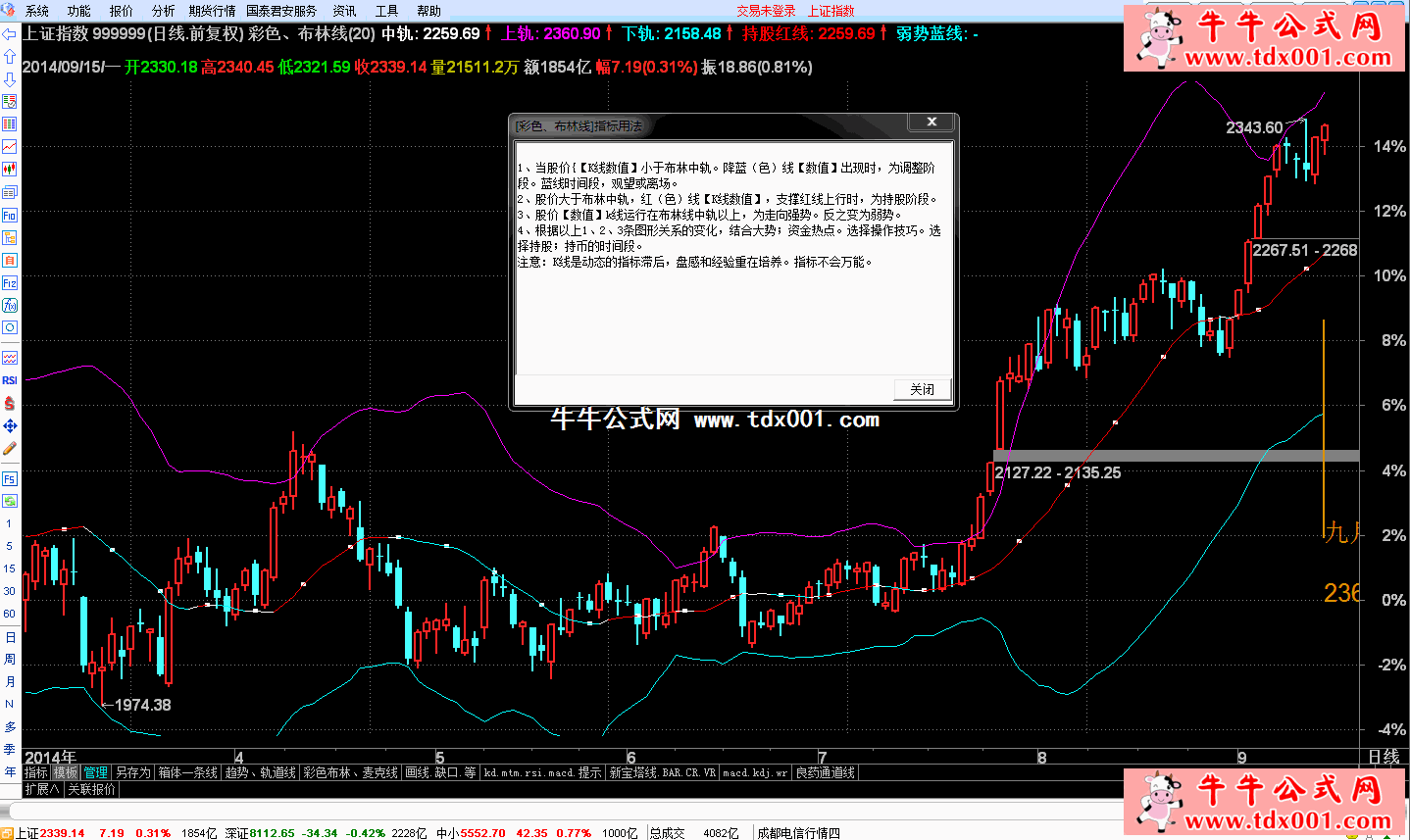Select the 30-minute period

(9, 591)
